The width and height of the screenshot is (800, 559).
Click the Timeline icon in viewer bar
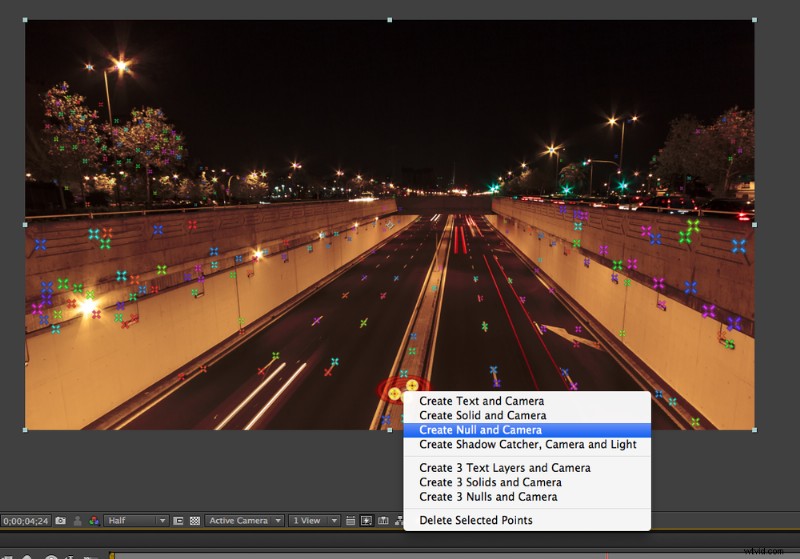383,521
